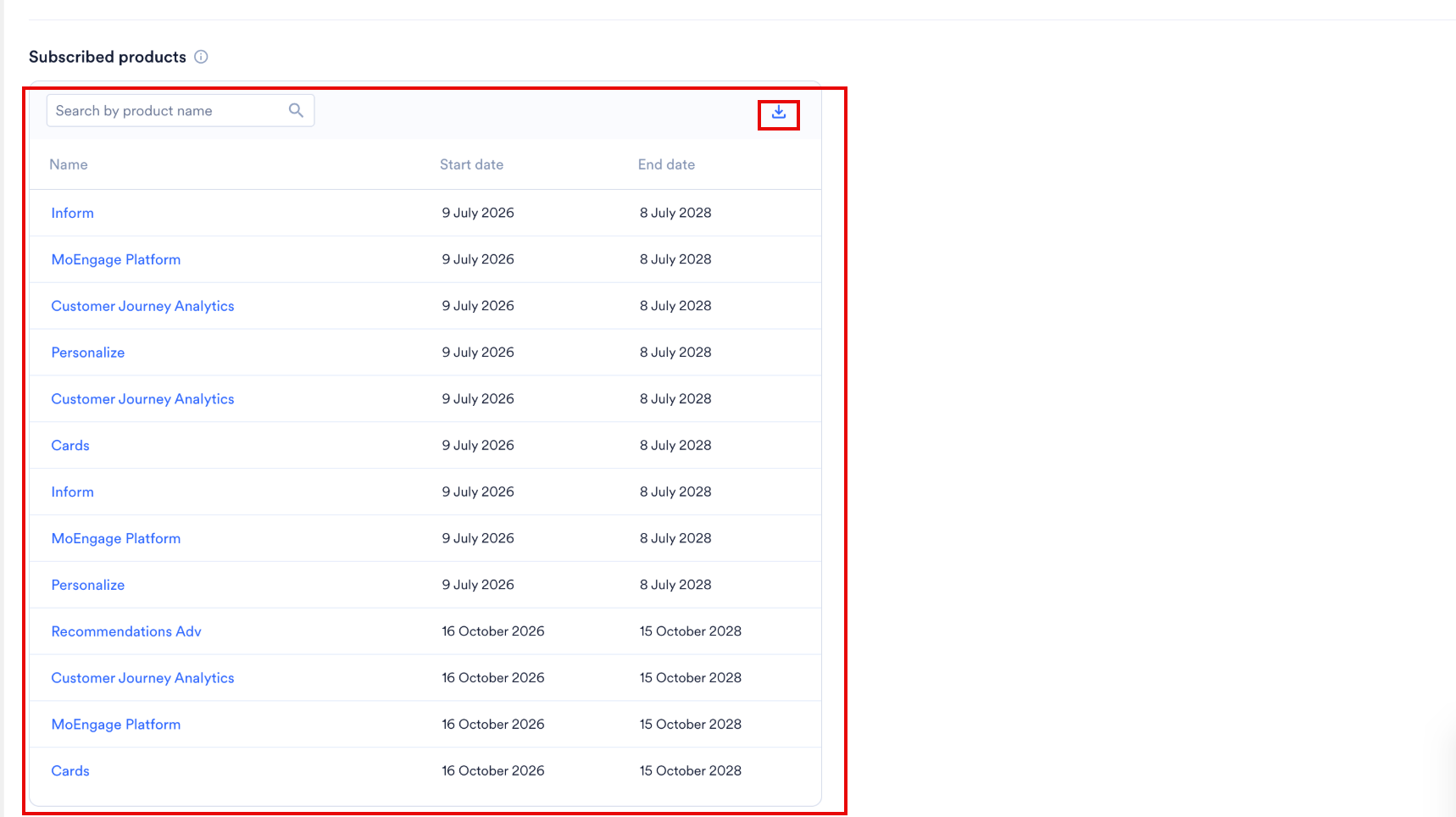The width and height of the screenshot is (1456, 817).
Task: Click the Name column header
Action: 69,164
